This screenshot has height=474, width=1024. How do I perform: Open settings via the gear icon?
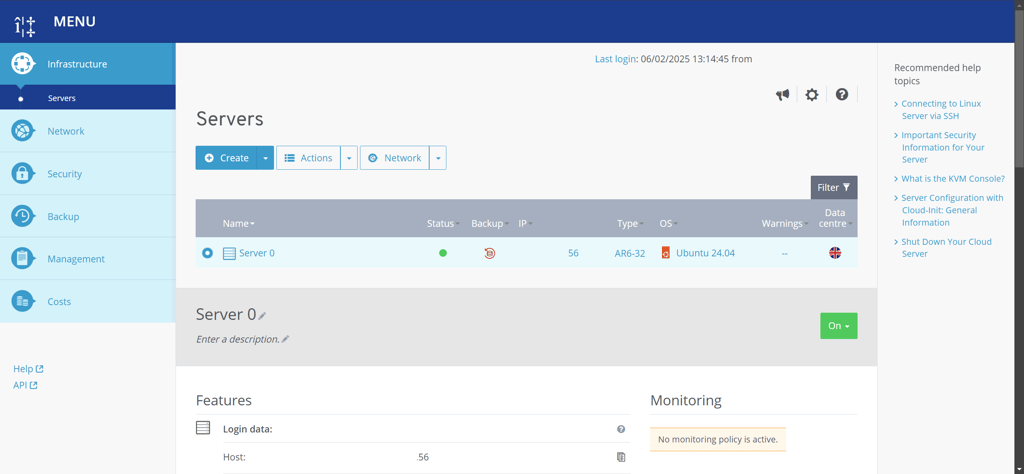click(x=811, y=95)
